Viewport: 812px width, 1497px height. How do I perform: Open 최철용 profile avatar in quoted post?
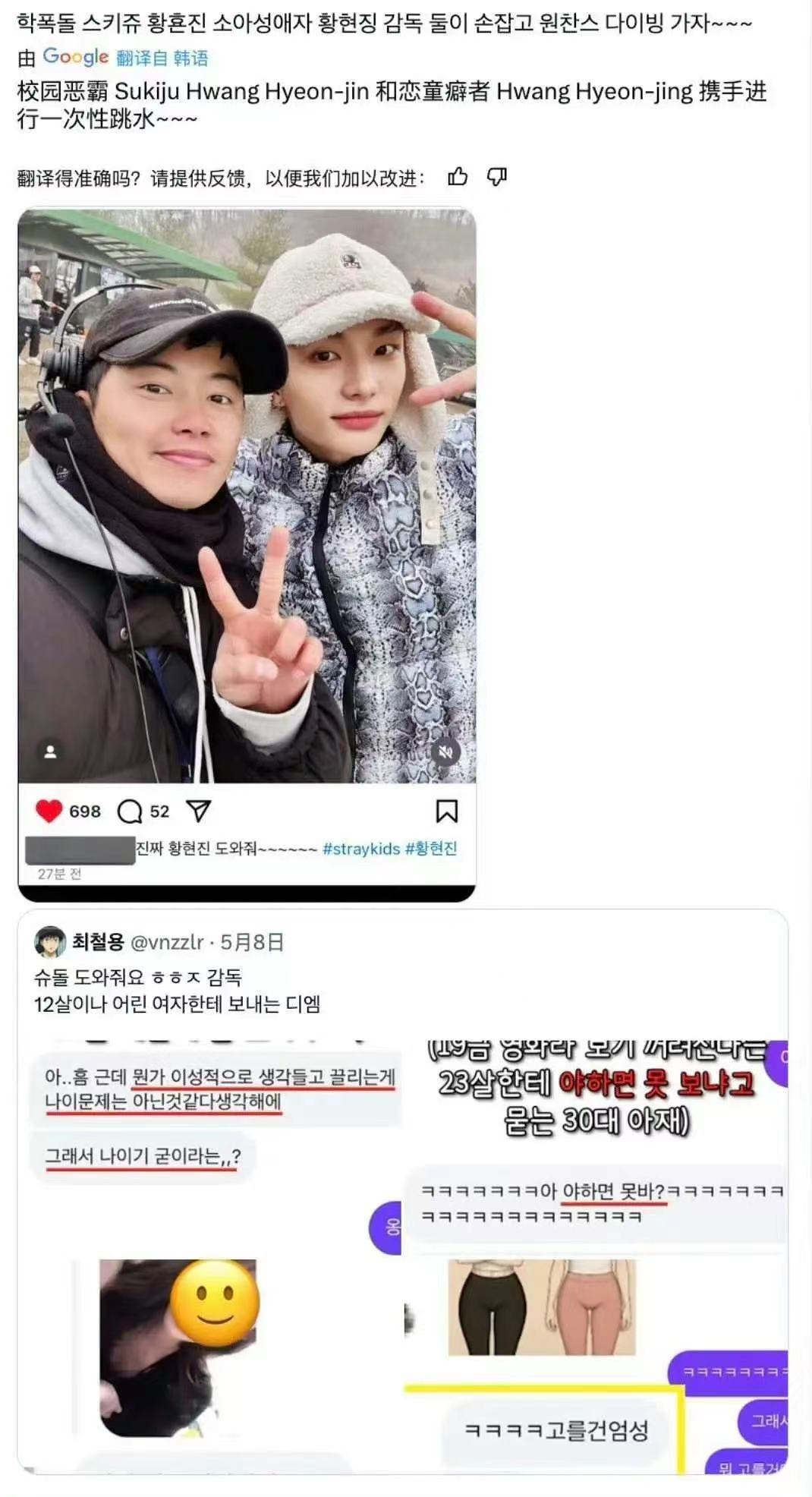(50, 942)
